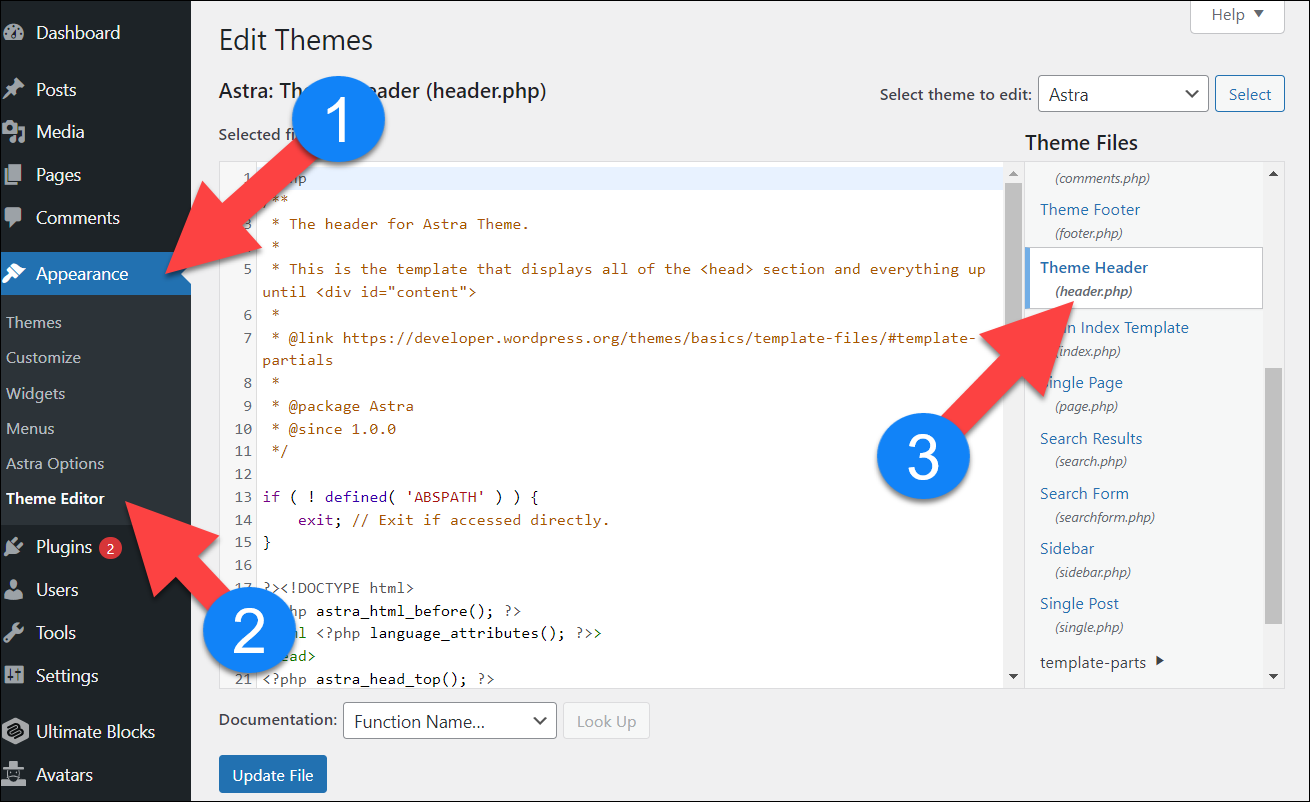Click the Look Up button
1310x802 pixels.
click(606, 721)
